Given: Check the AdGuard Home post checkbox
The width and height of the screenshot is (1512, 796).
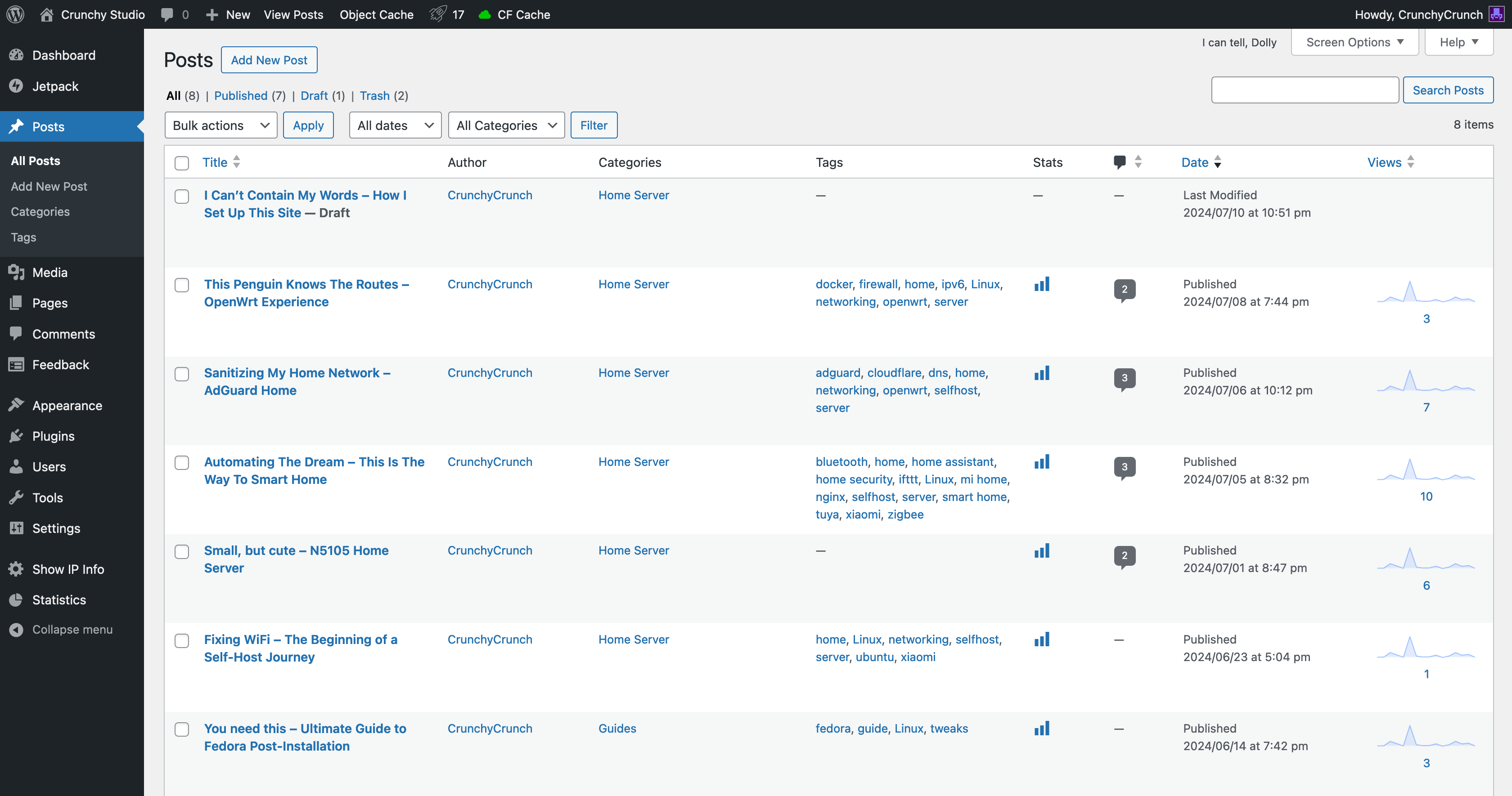Looking at the screenshot, I should click(181, 374).
